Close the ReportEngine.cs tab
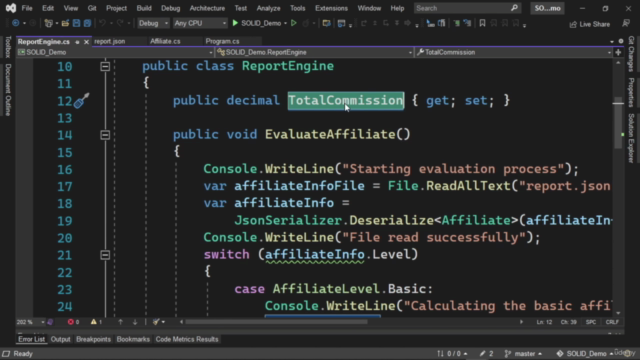The image size is (640, 360). coord(86,42)
